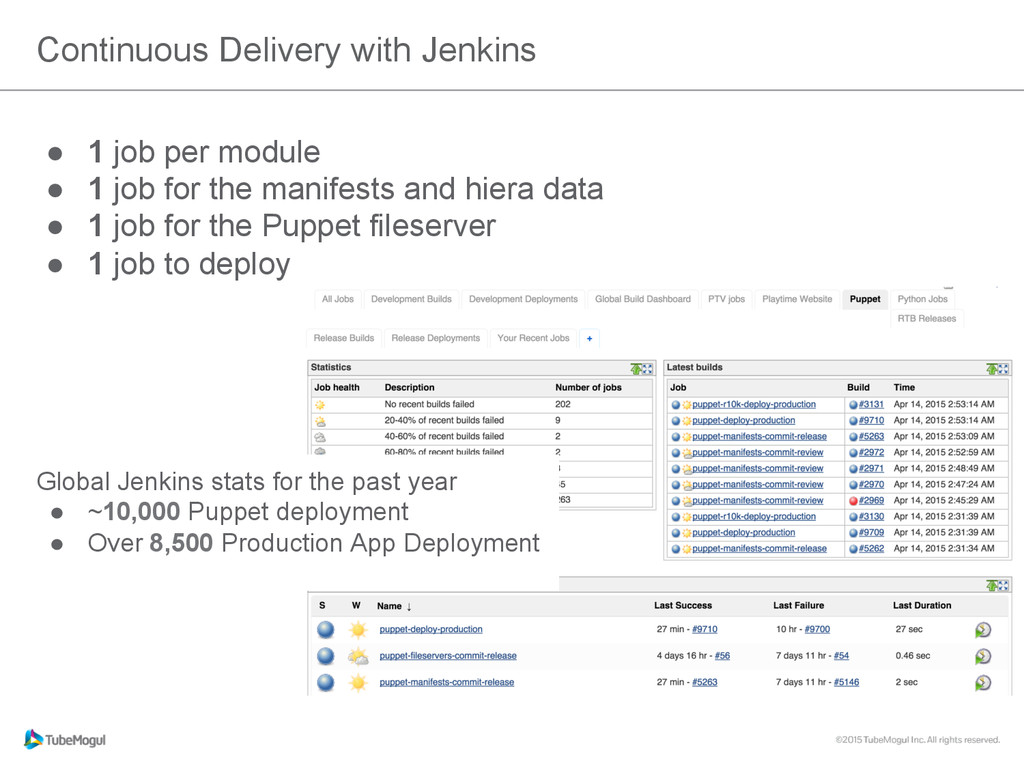Click the cloud health icon for '40-60% of recent builds failed'

[320, 437]
